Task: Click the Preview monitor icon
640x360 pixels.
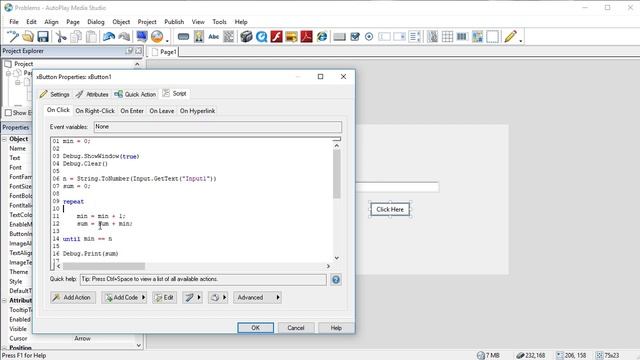Action: click(142, 37)
